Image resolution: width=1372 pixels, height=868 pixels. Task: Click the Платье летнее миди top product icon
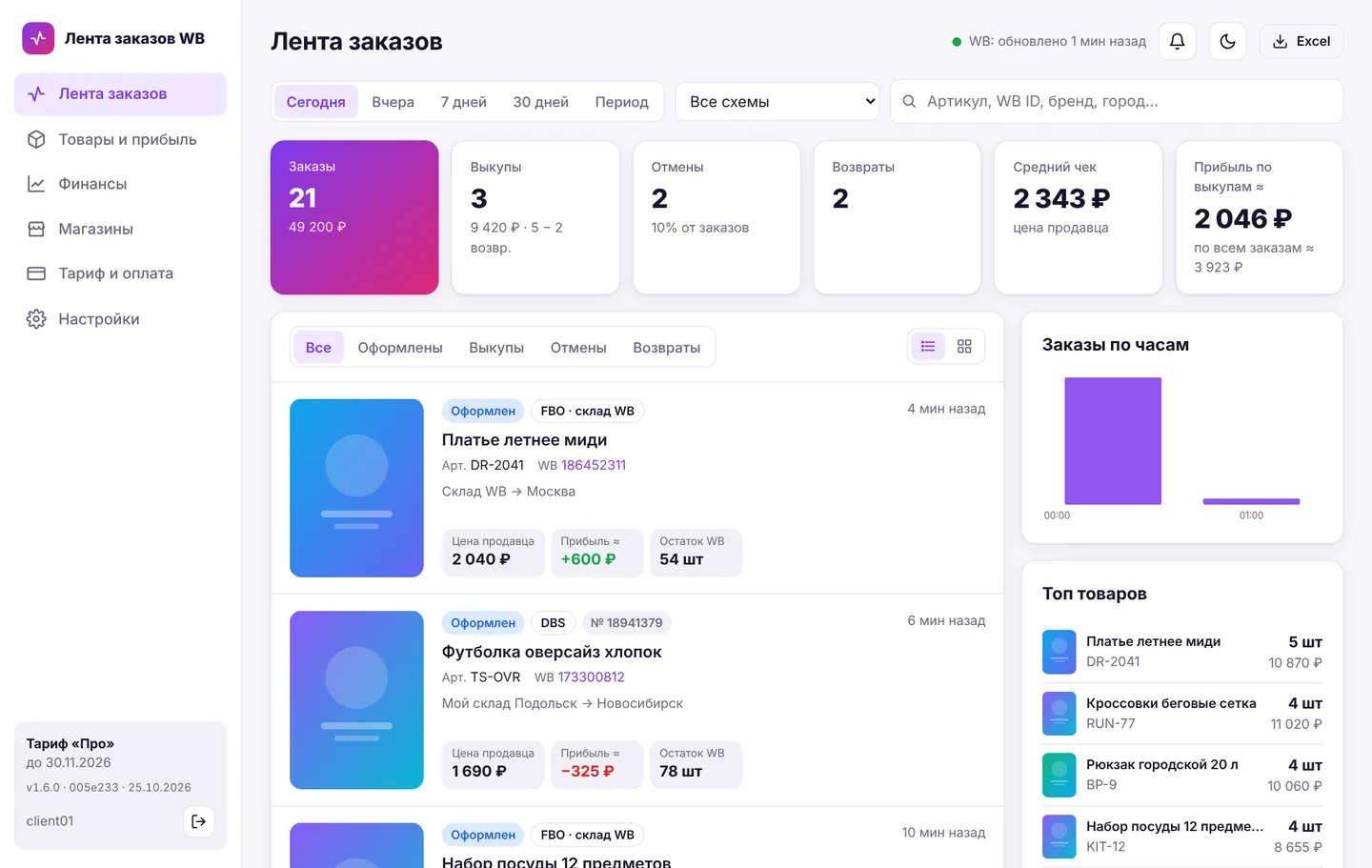pyautogui.click(x=1059, y=652)
